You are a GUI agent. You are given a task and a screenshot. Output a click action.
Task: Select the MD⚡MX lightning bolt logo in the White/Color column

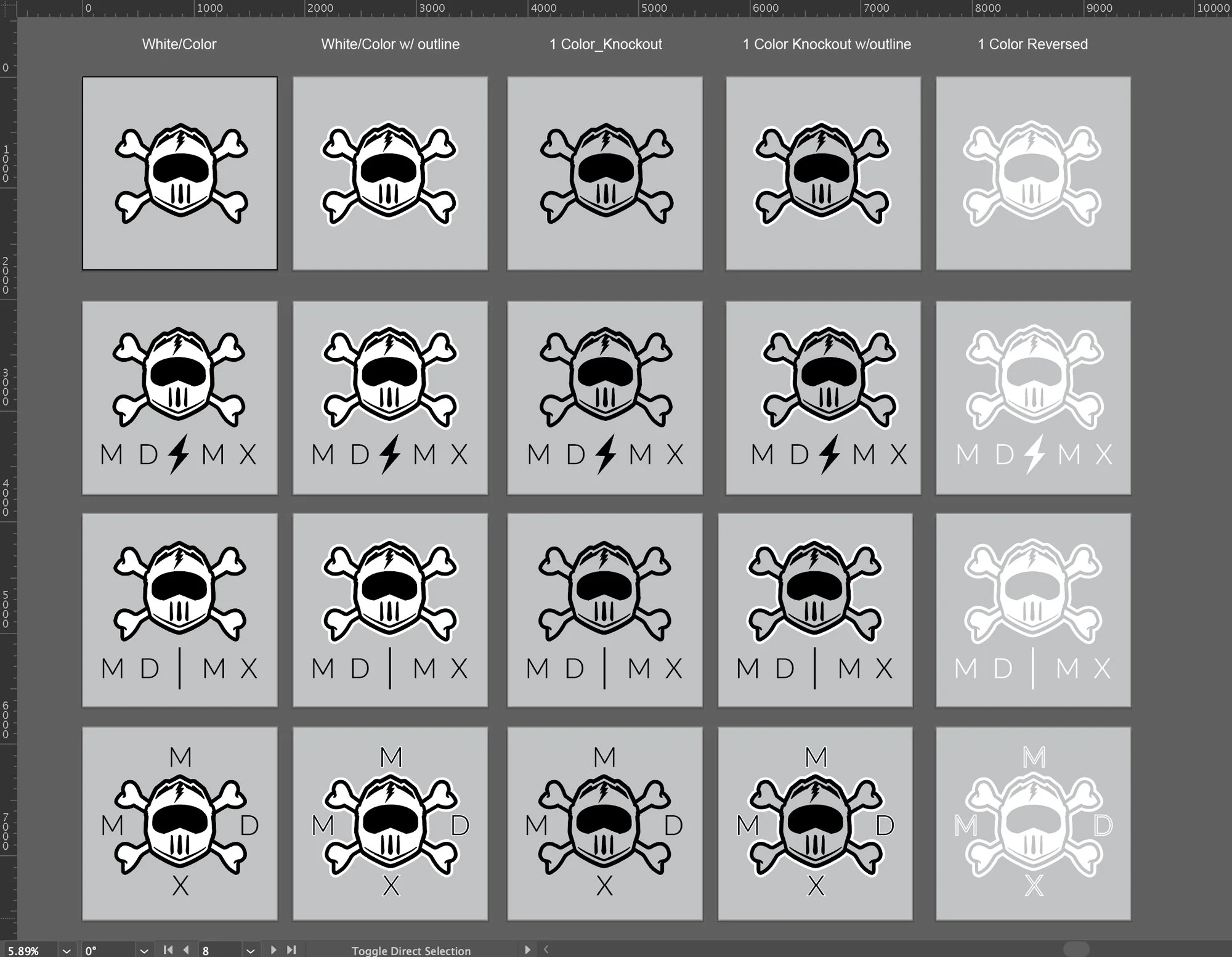[x=180, y=397]
